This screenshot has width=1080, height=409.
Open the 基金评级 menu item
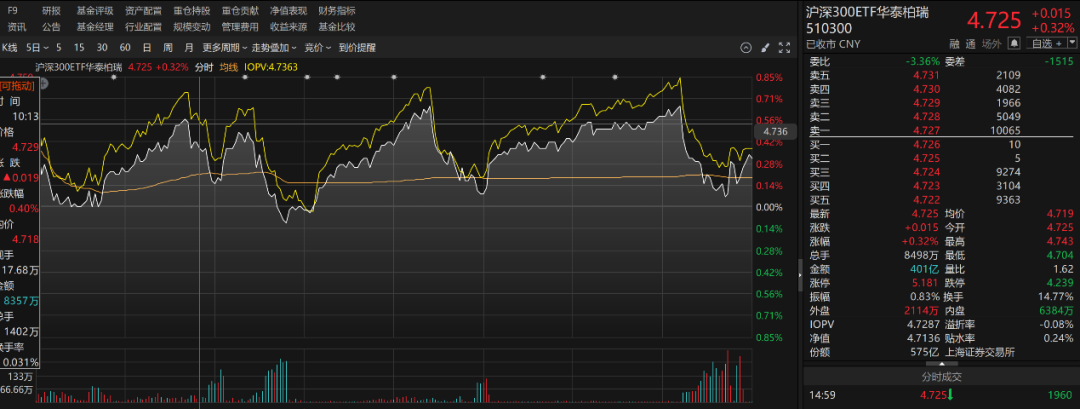click(94, 10)
